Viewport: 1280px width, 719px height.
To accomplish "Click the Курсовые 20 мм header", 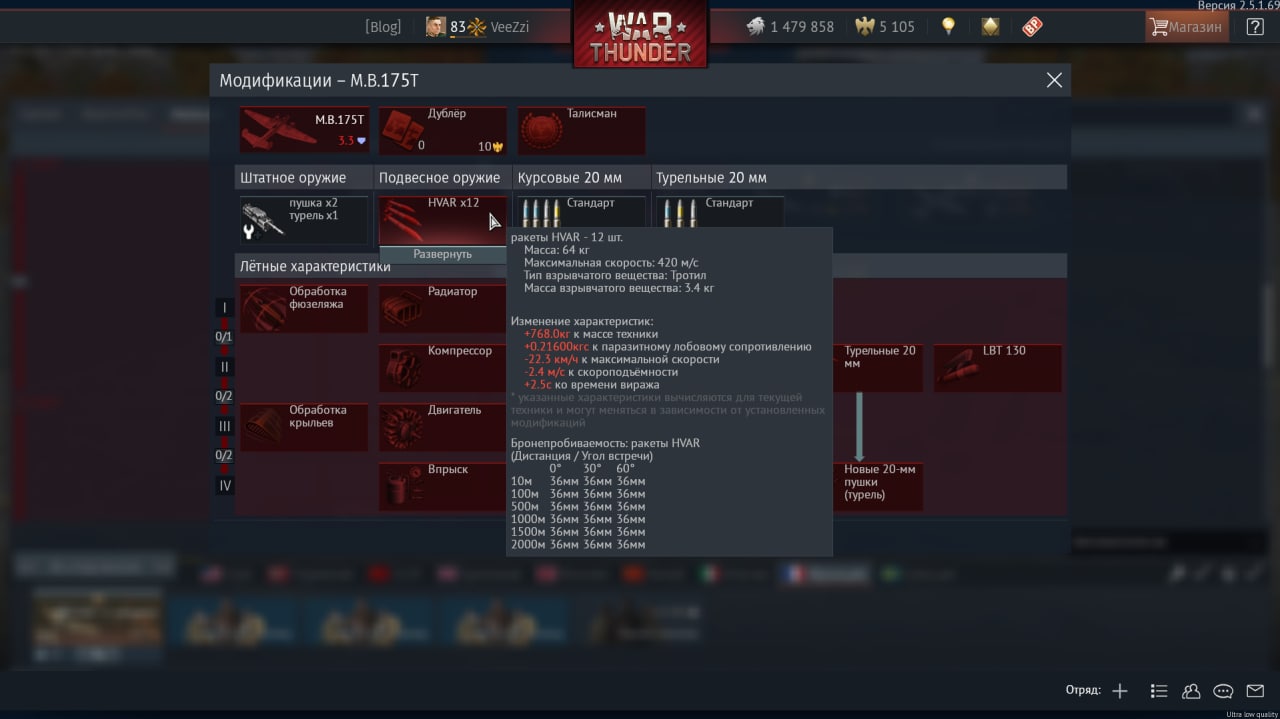I will point(581,178).
